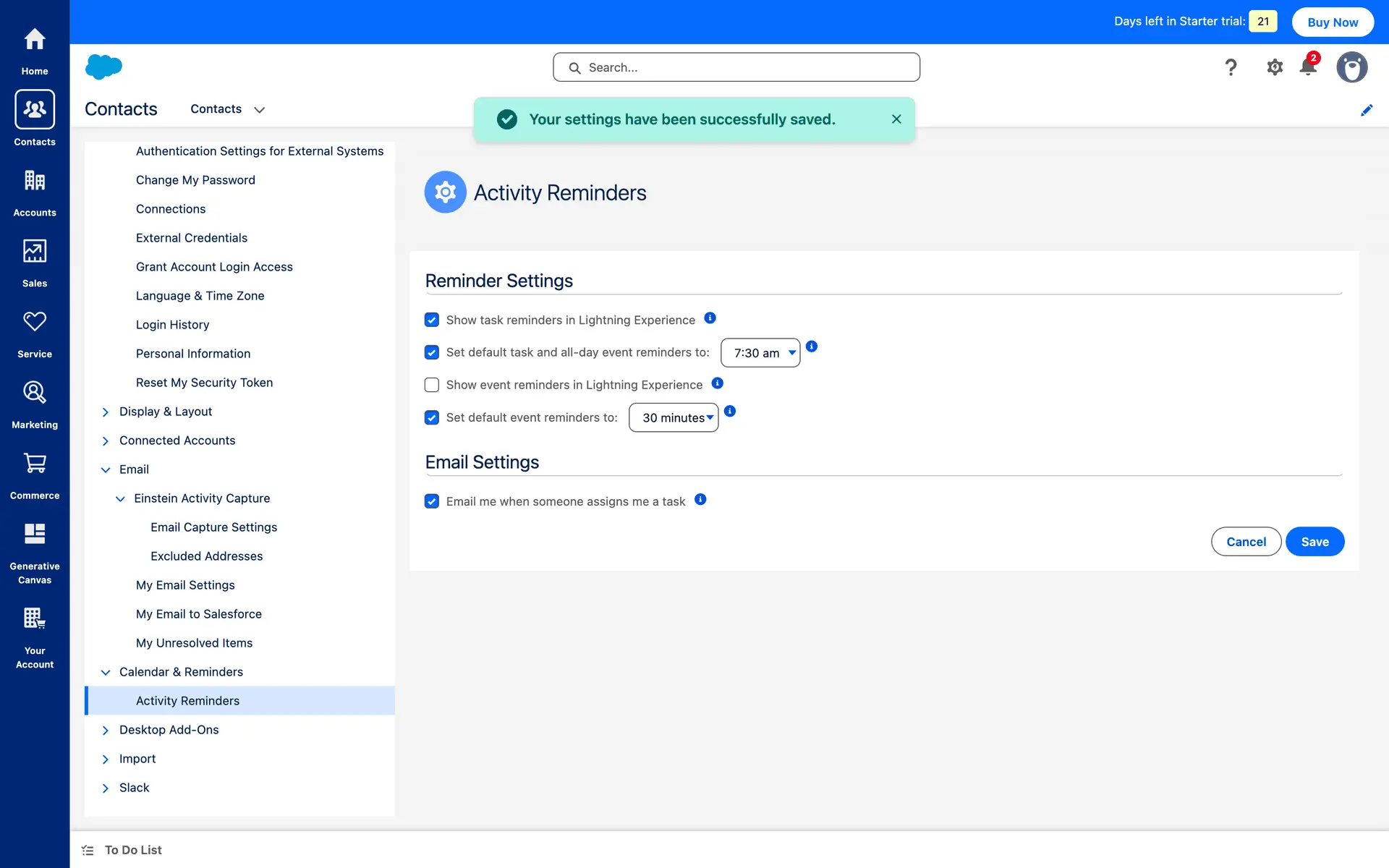Click the Buy Now button
Viewport: 1389px width, 868px height.
tap(1332, 22)
